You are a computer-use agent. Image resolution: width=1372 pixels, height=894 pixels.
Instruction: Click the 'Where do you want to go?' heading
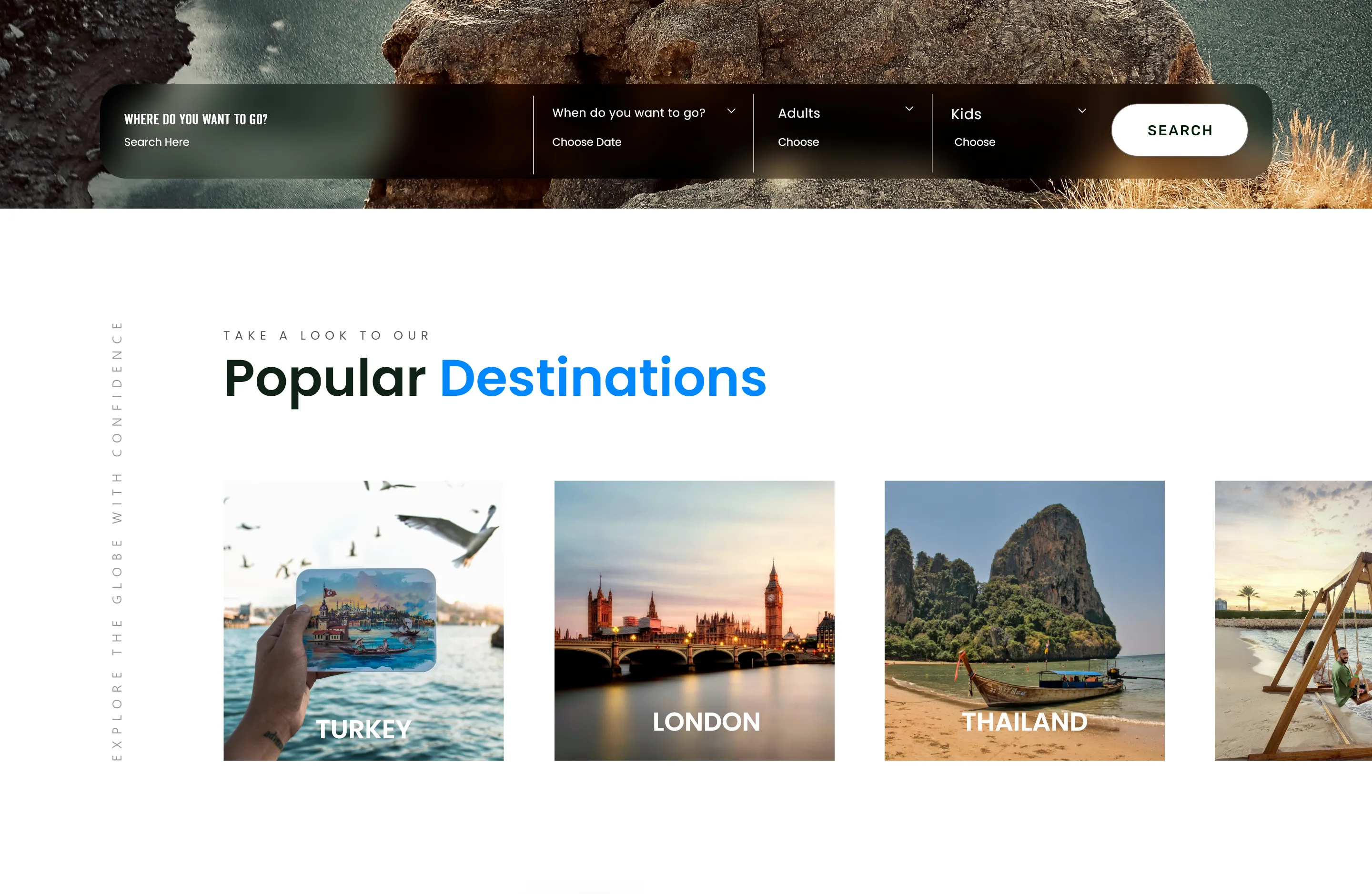click(x=196, y=120)
